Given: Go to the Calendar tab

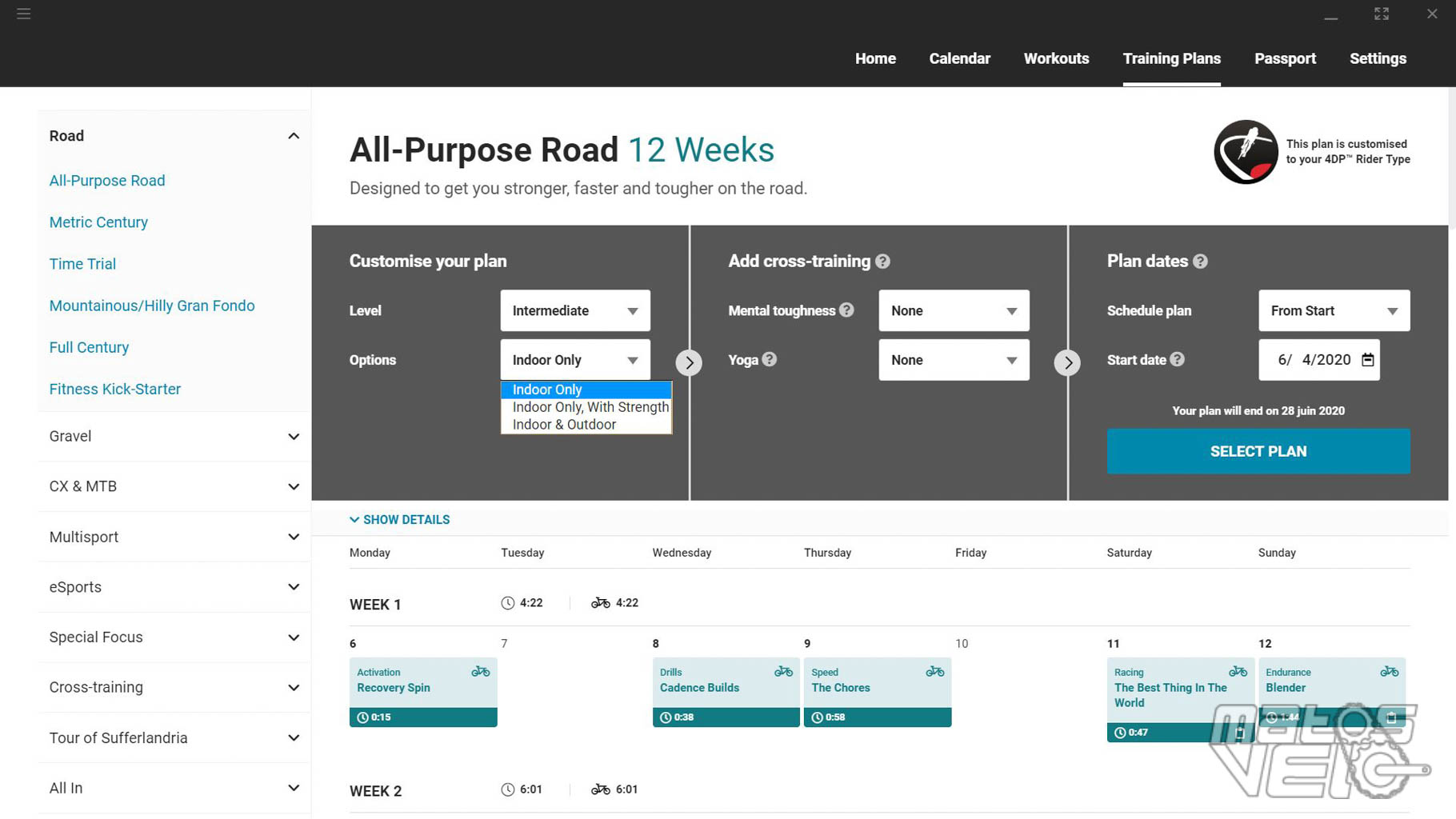Looking at the screenshot, I should point(959,58).
